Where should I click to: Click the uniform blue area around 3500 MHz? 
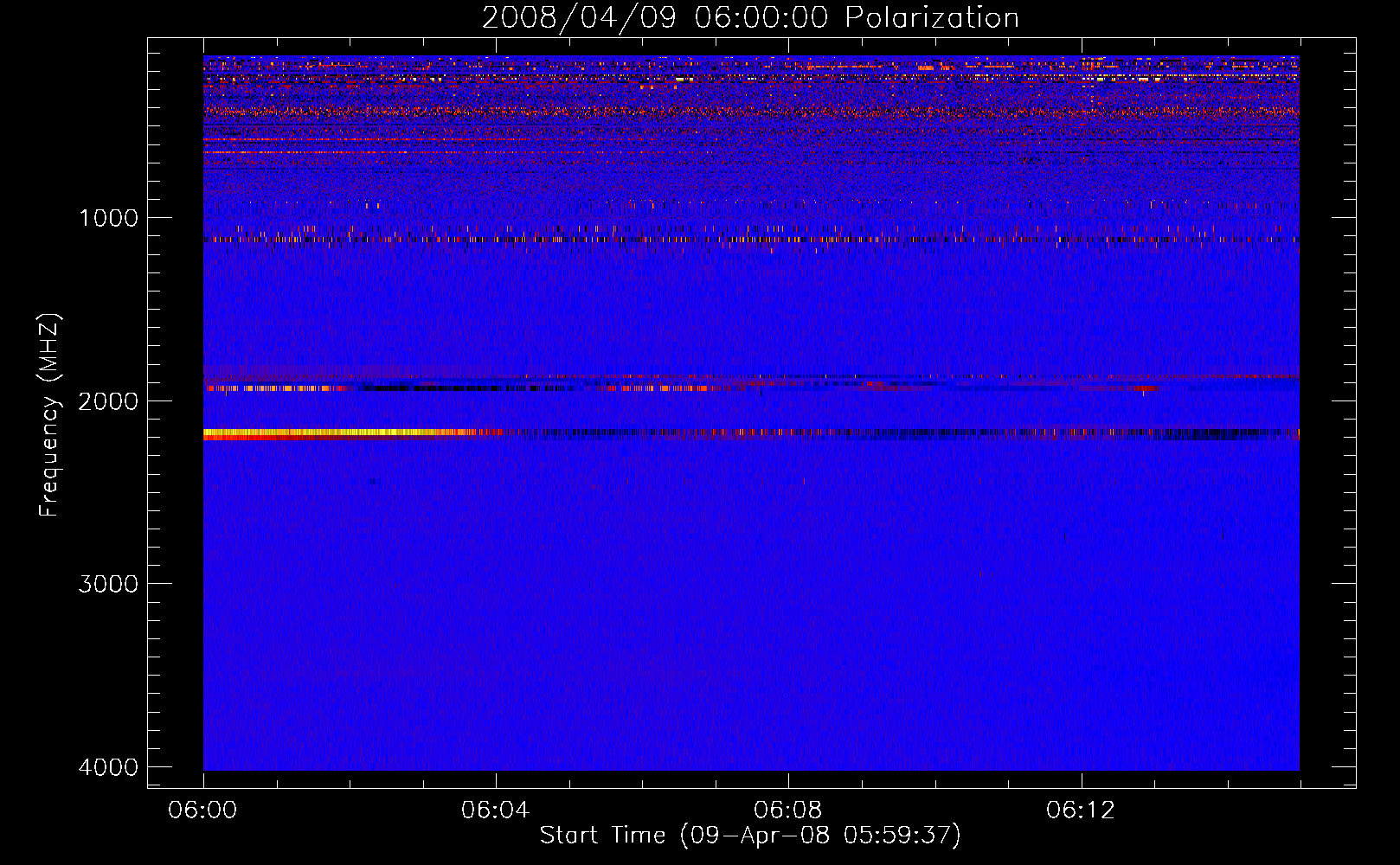point(750,675)
